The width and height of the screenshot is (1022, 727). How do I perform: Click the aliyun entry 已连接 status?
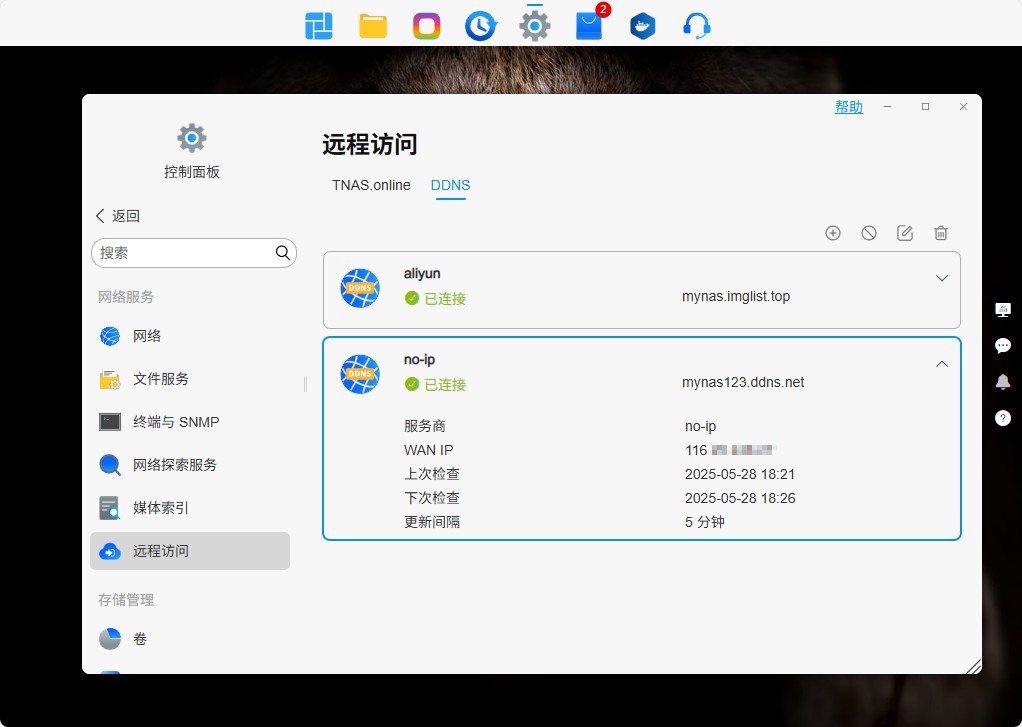[x=435, y=299]
